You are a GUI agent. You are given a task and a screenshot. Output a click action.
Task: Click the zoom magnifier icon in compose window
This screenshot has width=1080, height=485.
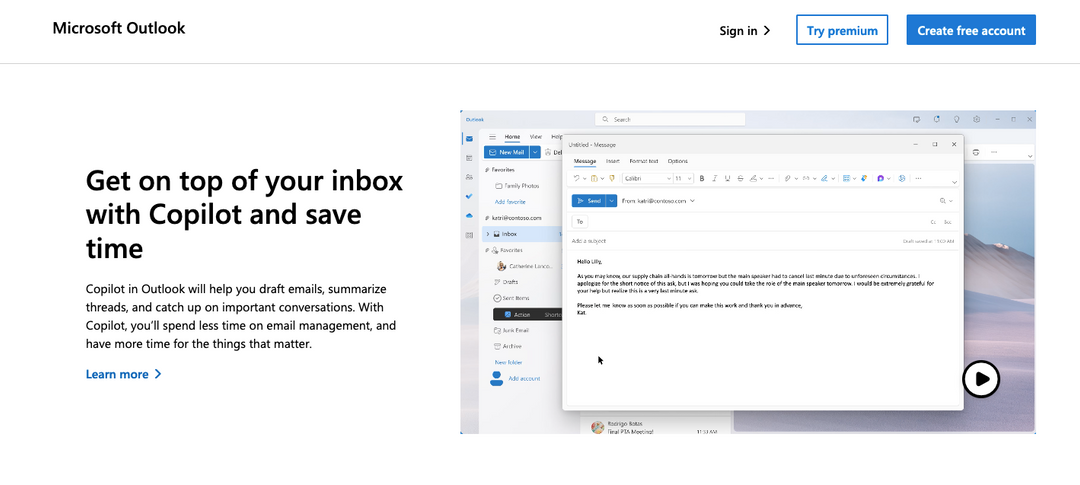click(943, 200)
